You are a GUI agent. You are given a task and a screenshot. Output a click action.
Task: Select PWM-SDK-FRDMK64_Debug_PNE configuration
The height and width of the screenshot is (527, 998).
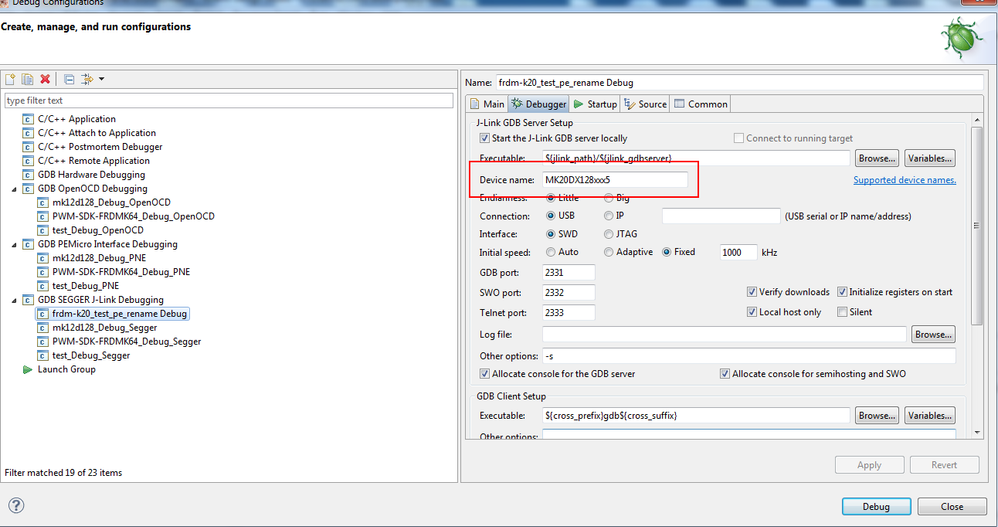(x=121, y=272)
